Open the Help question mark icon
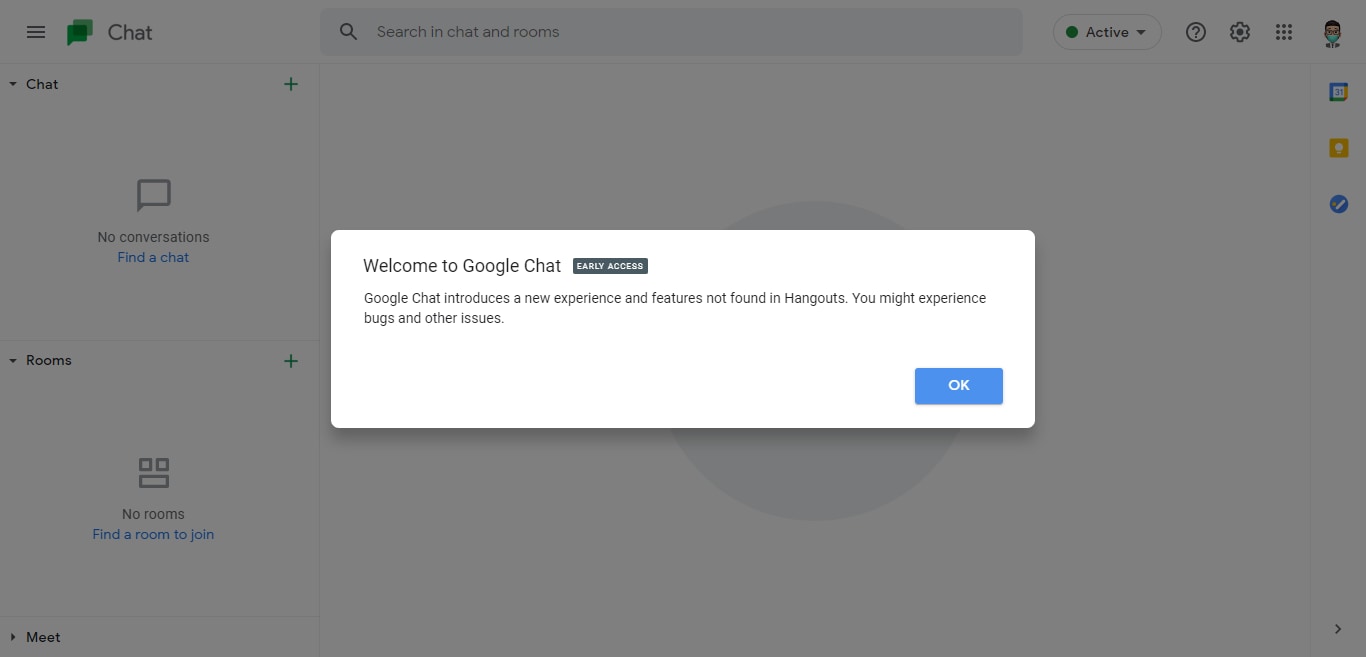The height and width of the screenshot is (657, 1366). (x=1196, y=32)
